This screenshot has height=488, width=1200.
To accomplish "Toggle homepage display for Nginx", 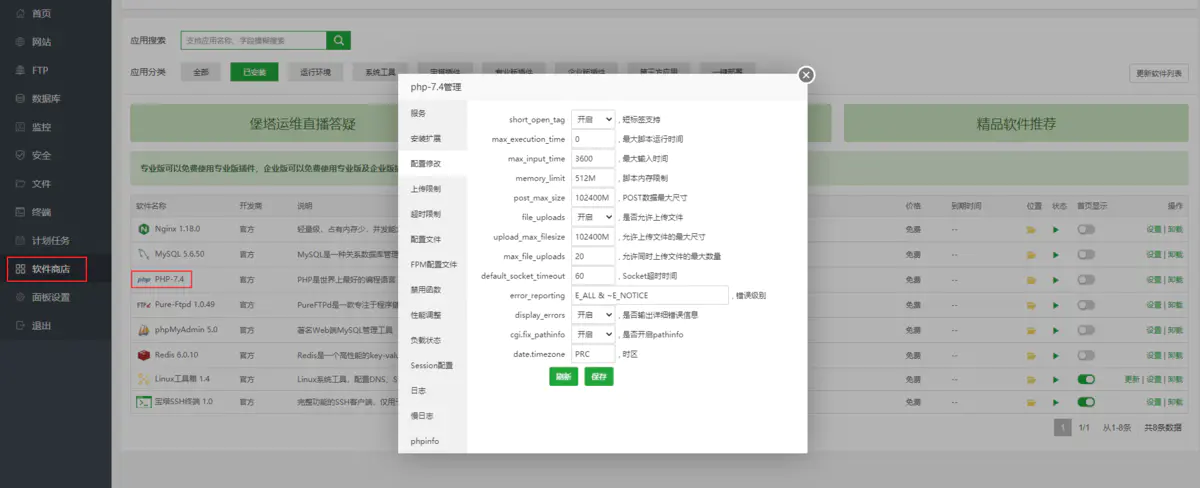I will click(1086, 230).
